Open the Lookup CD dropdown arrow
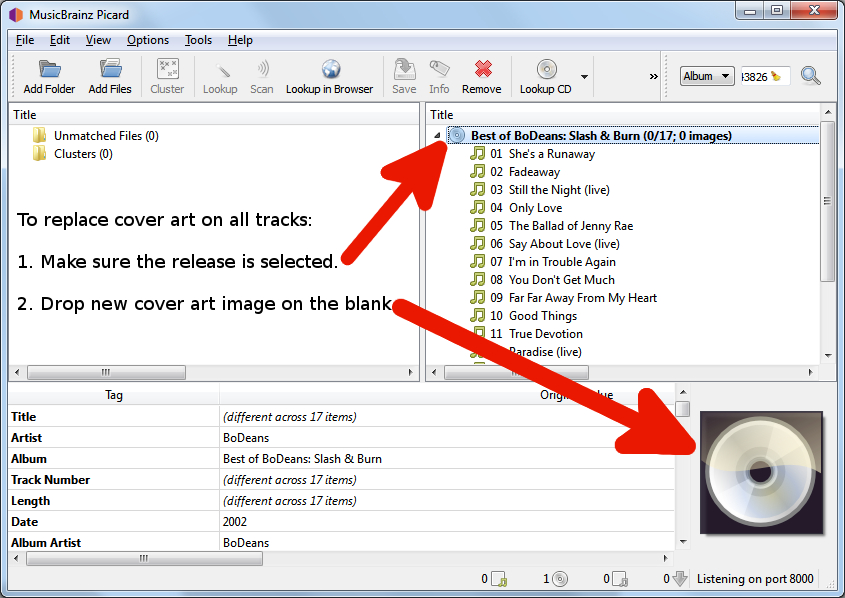 click(x=584, y=77)
